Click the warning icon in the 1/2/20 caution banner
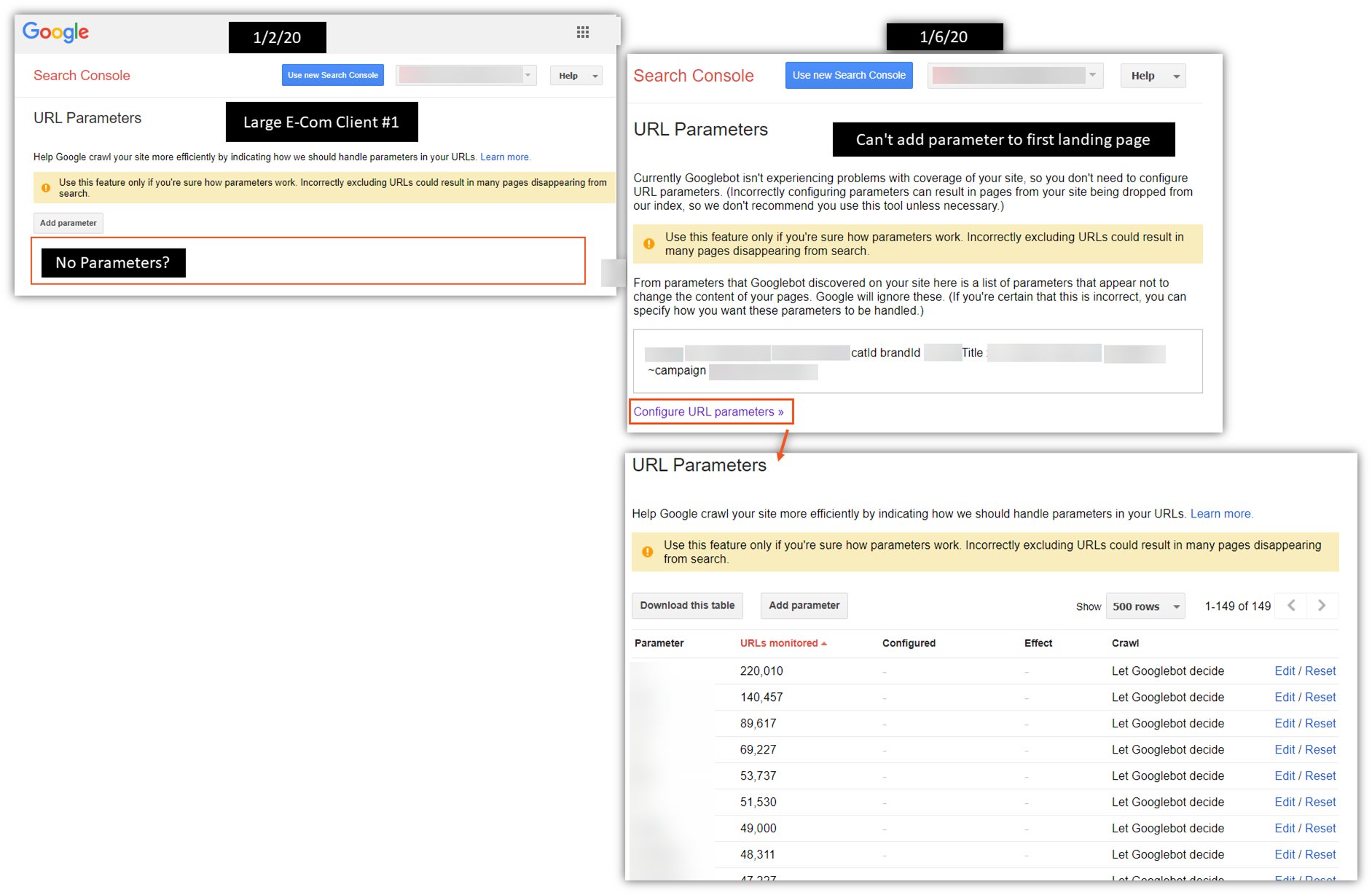The image size is (1372, 895). tap(46, 187)
